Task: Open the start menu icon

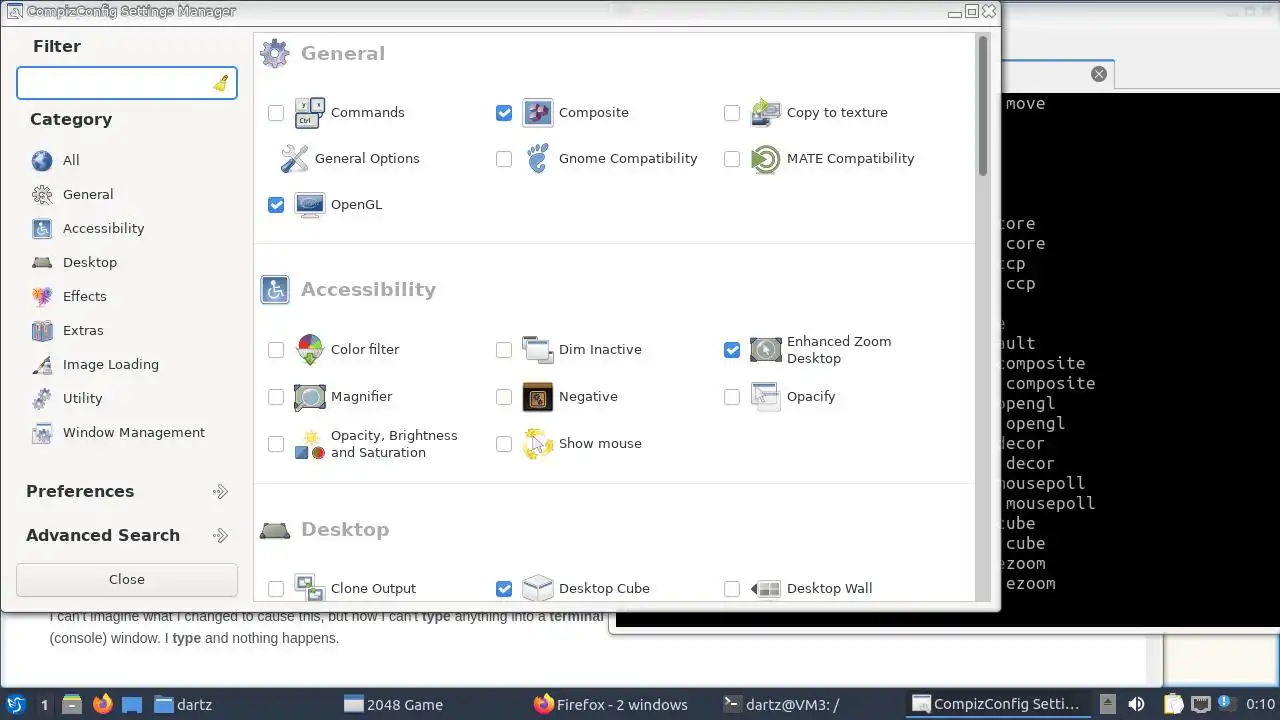Action: (x=16, y=704)
